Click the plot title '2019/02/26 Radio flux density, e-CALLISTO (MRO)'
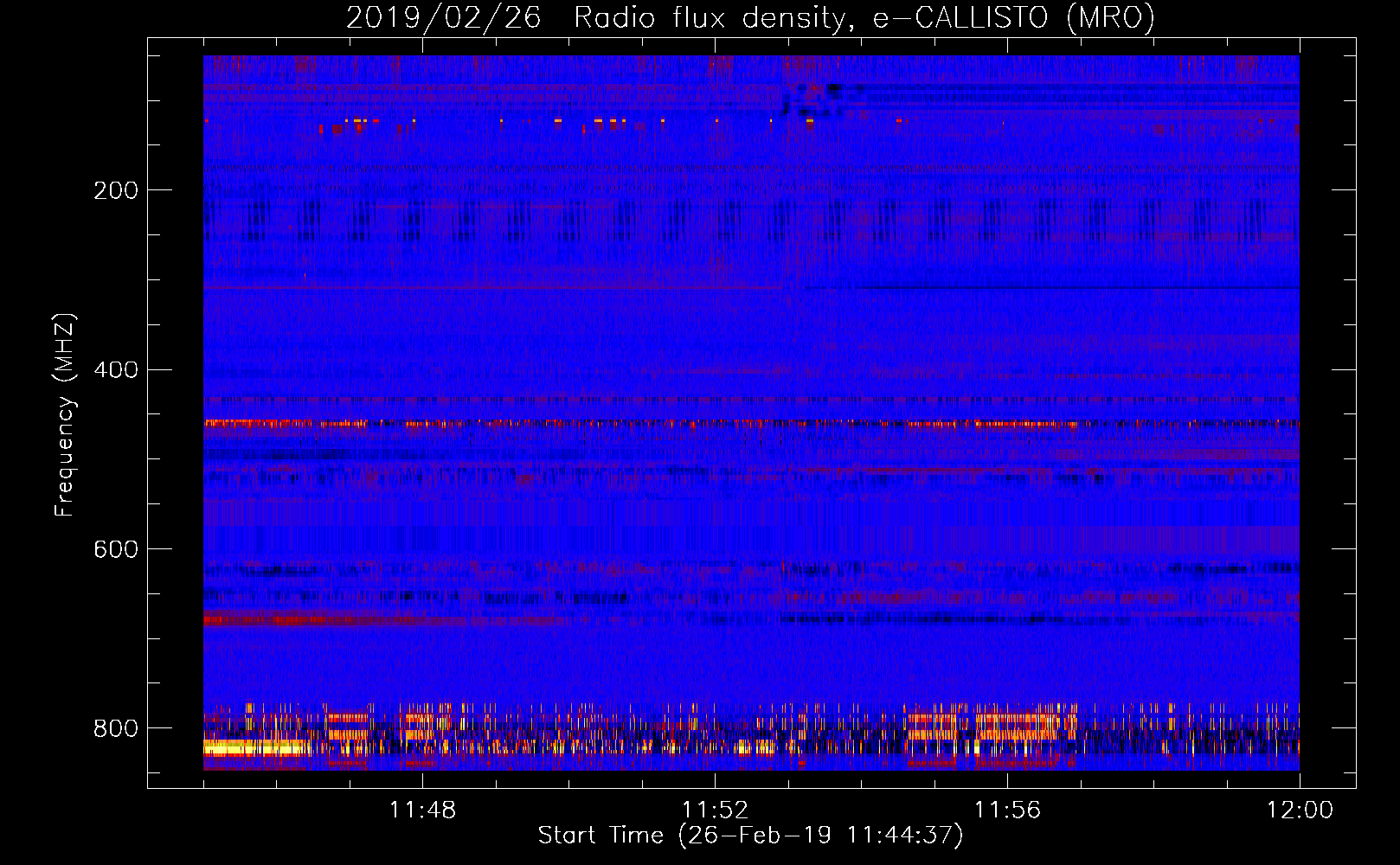 [x=750, y=18]
